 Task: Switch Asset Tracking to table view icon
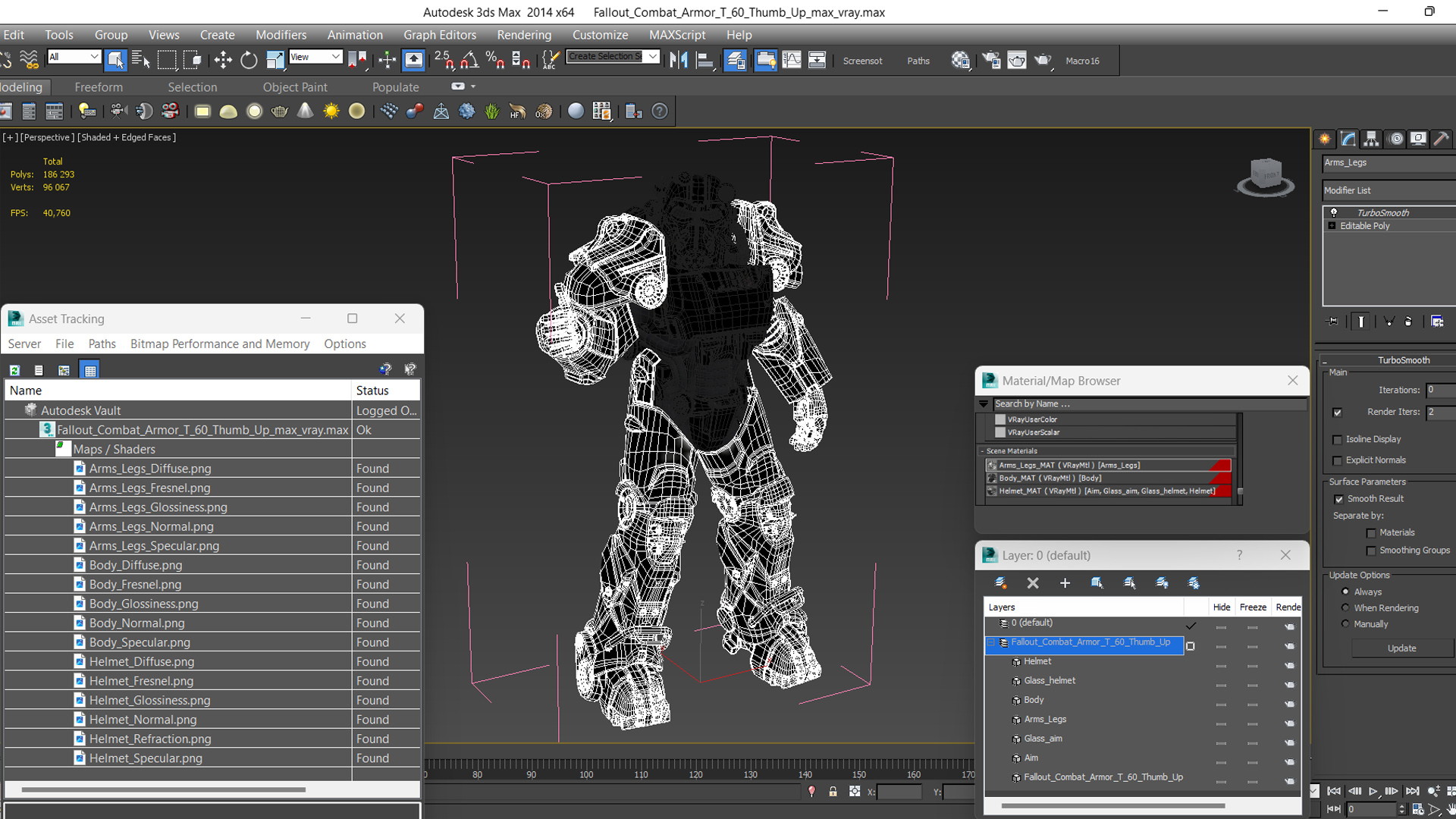90,370
